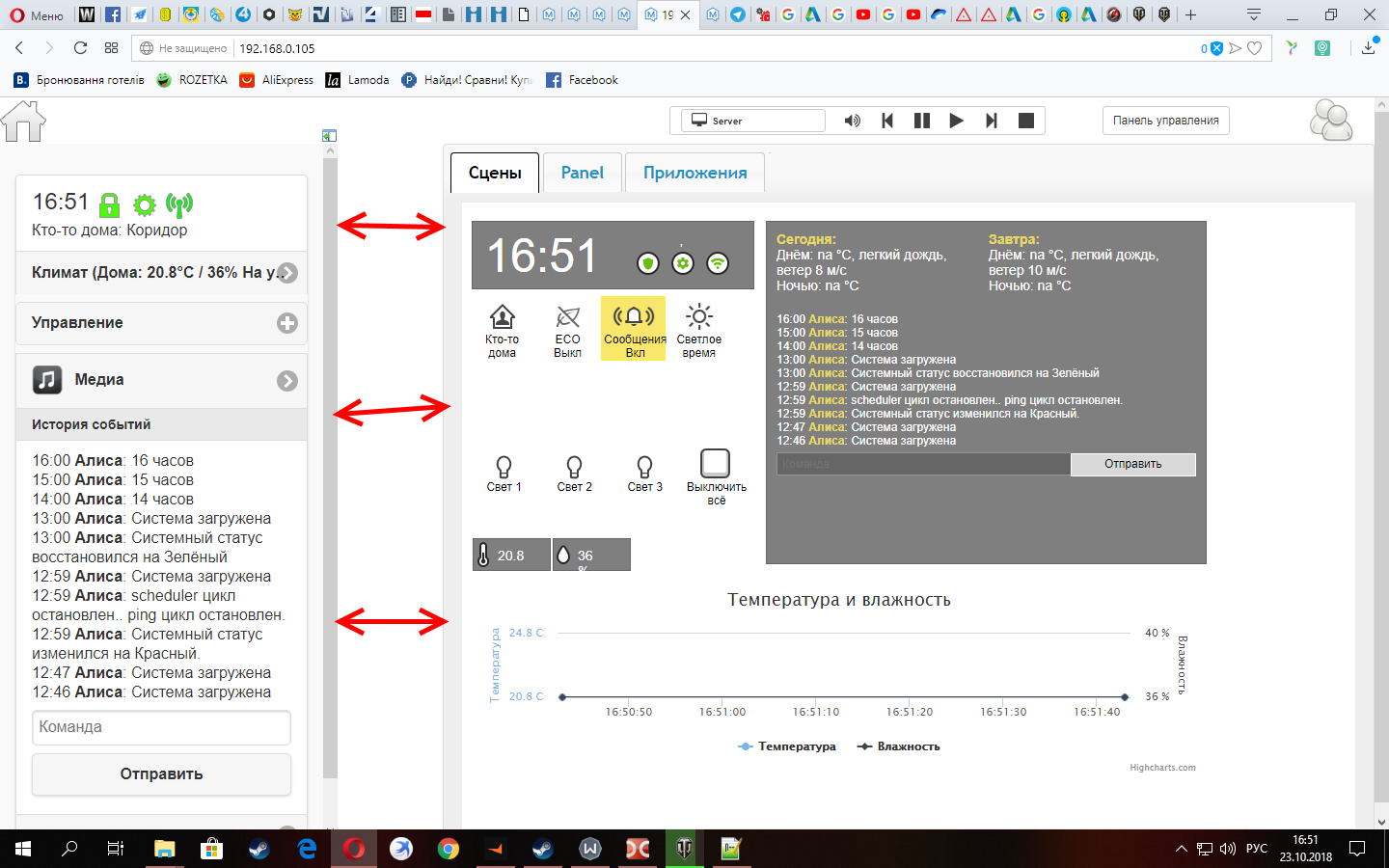This screenshot has height=868, width=1389.
Task: Mute sound with the speaker icon
Action: point(852,121)
